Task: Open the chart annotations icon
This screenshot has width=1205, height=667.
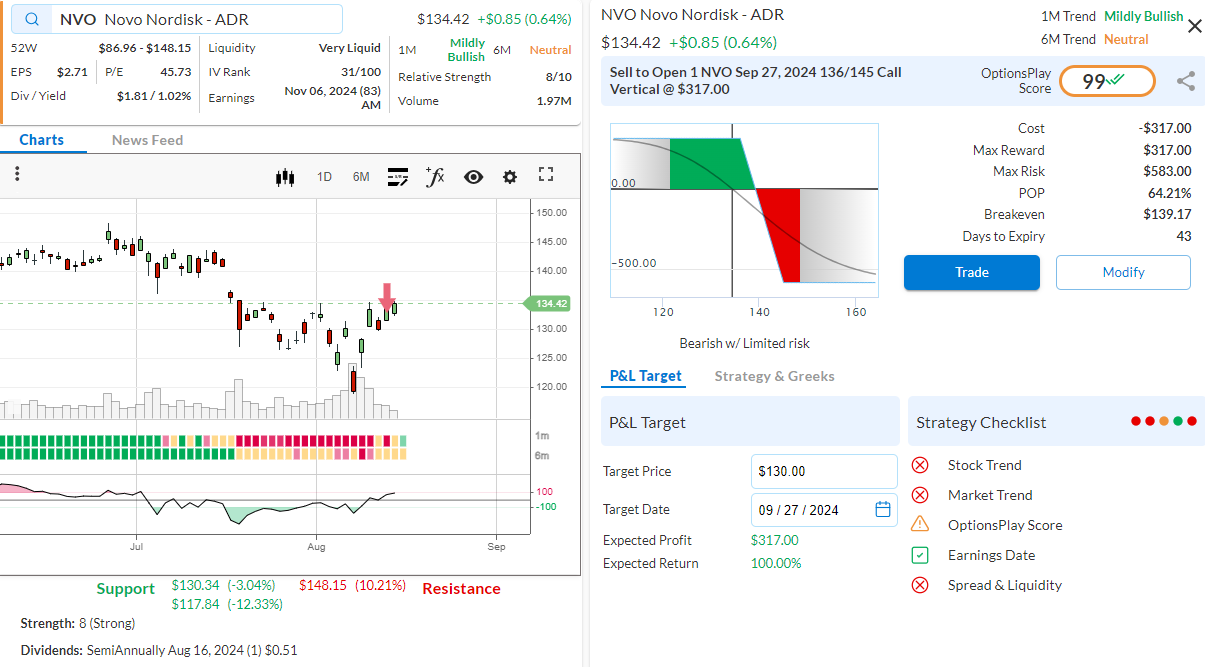Action: click(397, 177)
